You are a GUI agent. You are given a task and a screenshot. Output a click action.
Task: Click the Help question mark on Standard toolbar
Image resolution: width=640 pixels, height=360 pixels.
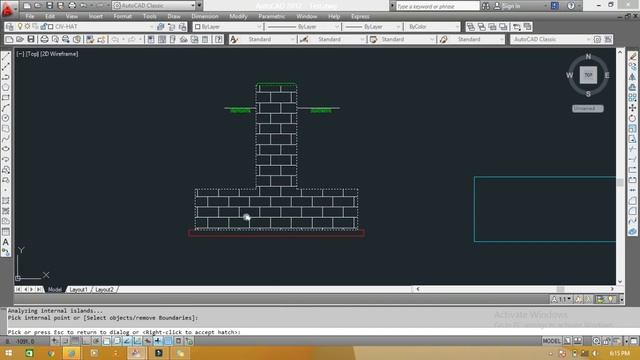[x=219, y=39]
